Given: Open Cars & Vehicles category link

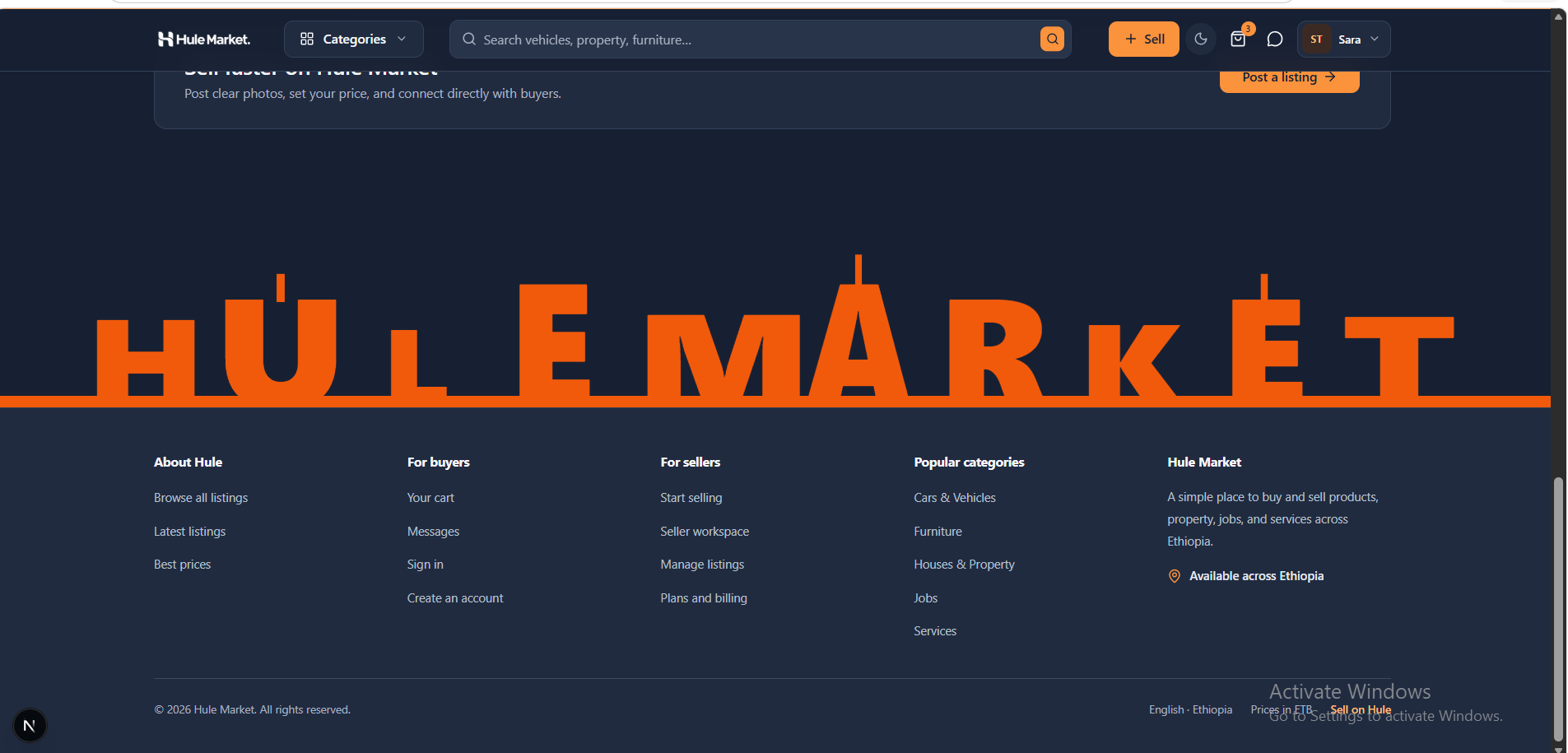Looking at the screenshot, I should click(955, 498).
